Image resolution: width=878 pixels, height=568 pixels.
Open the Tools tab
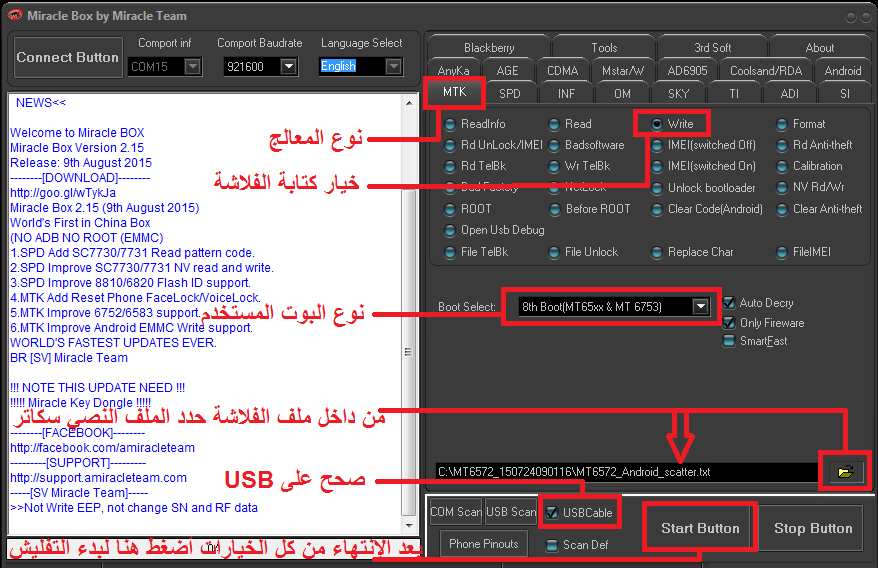coord(604,48)
